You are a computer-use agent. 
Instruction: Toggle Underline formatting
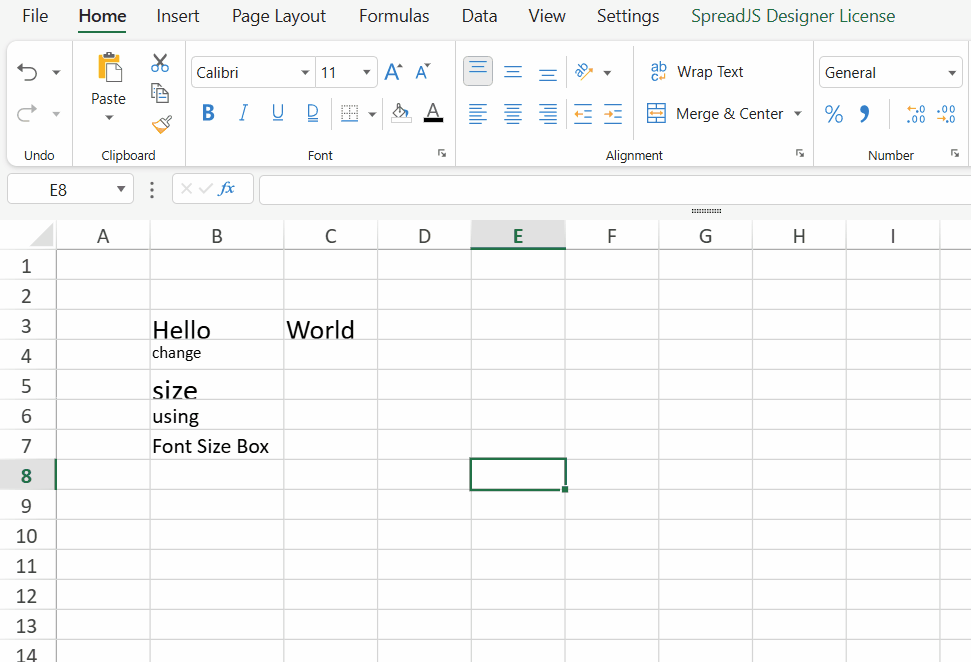click(x=277, y=113)
